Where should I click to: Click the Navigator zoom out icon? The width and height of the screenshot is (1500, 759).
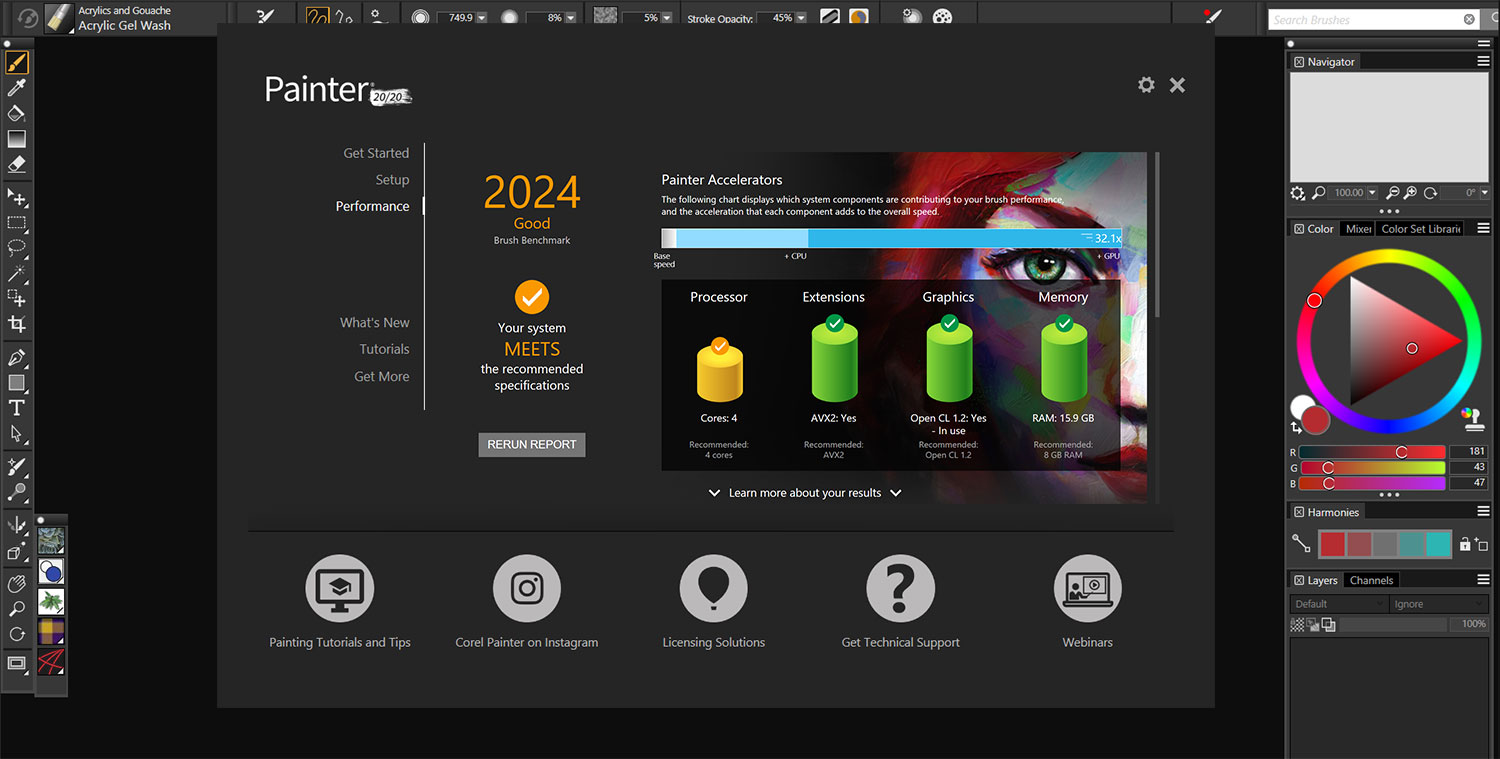pos(1393,193)
